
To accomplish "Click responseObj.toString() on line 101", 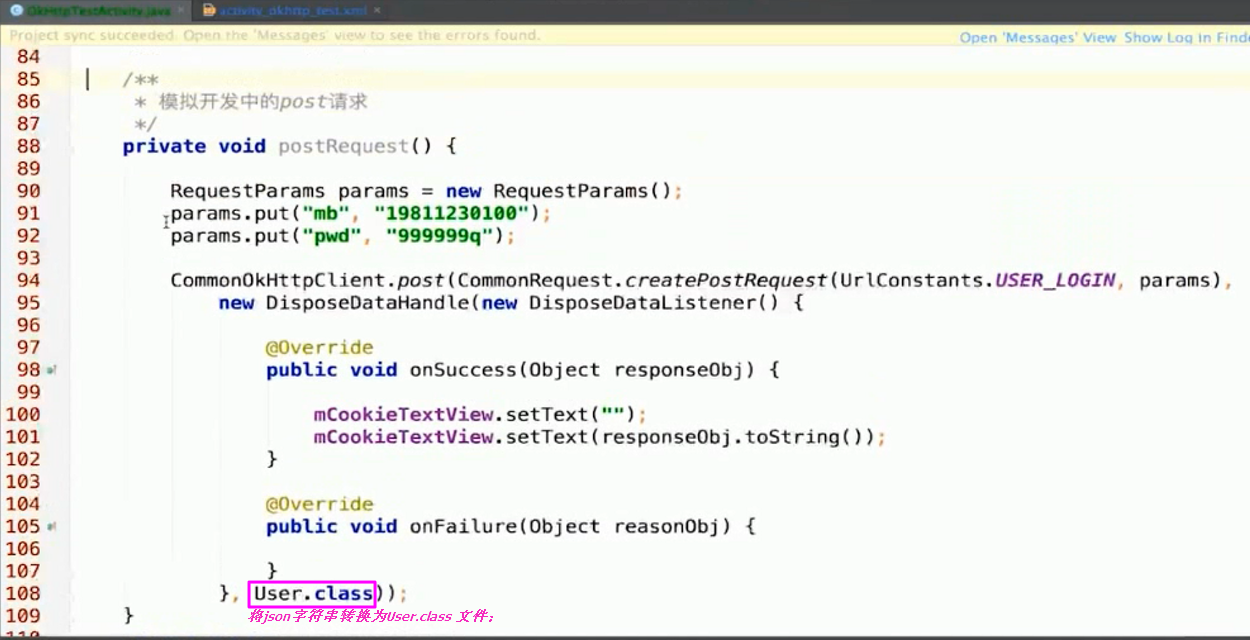I will 733,437.
